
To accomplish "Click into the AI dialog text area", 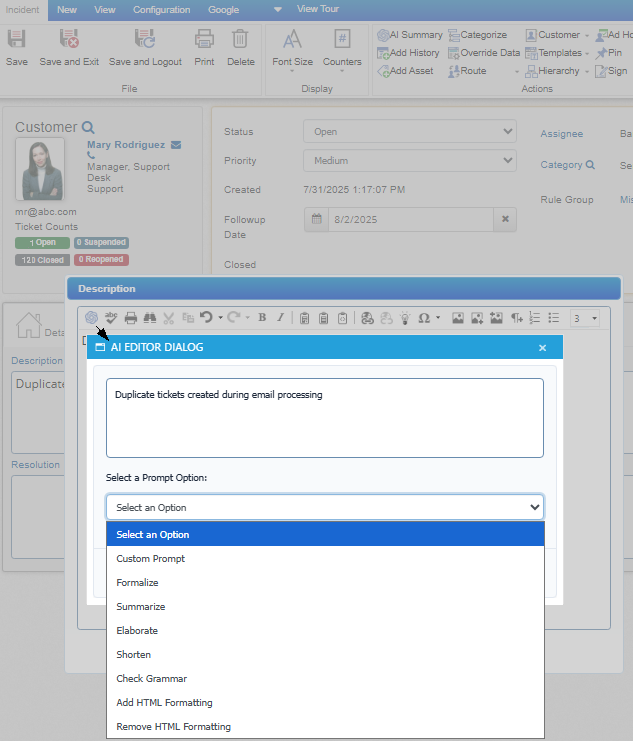I will click(x=324, y=417).
